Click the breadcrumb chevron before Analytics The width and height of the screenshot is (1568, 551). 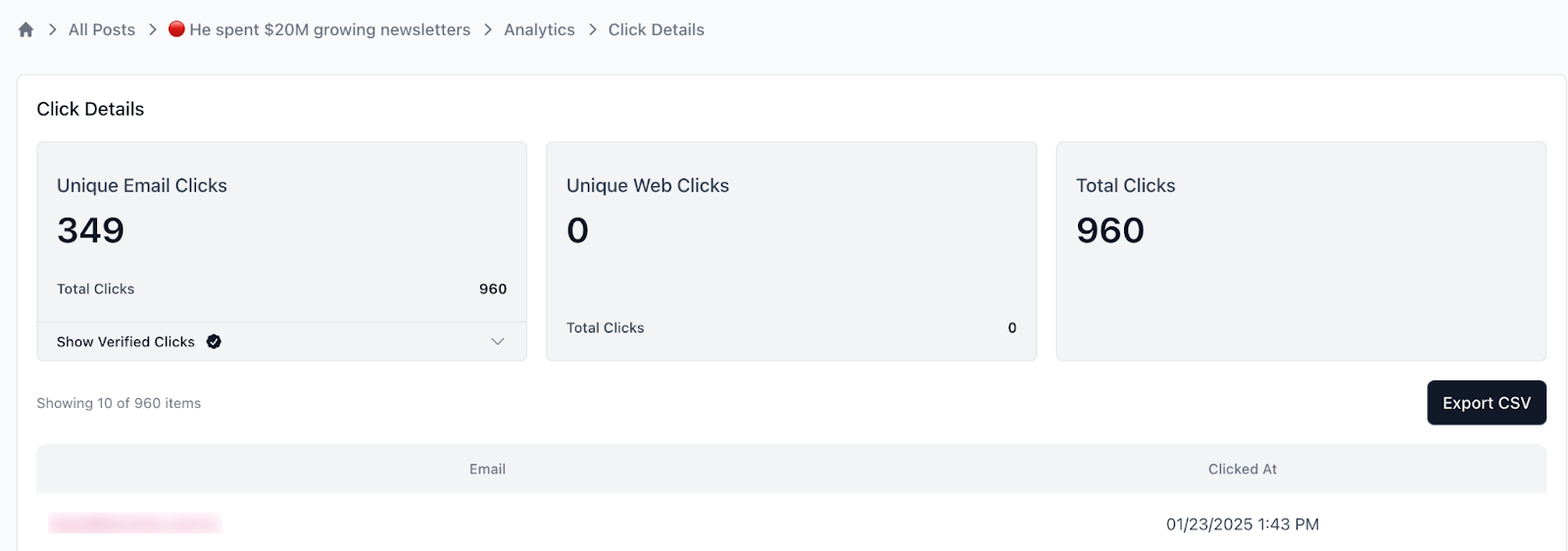[x=487, y=29]
